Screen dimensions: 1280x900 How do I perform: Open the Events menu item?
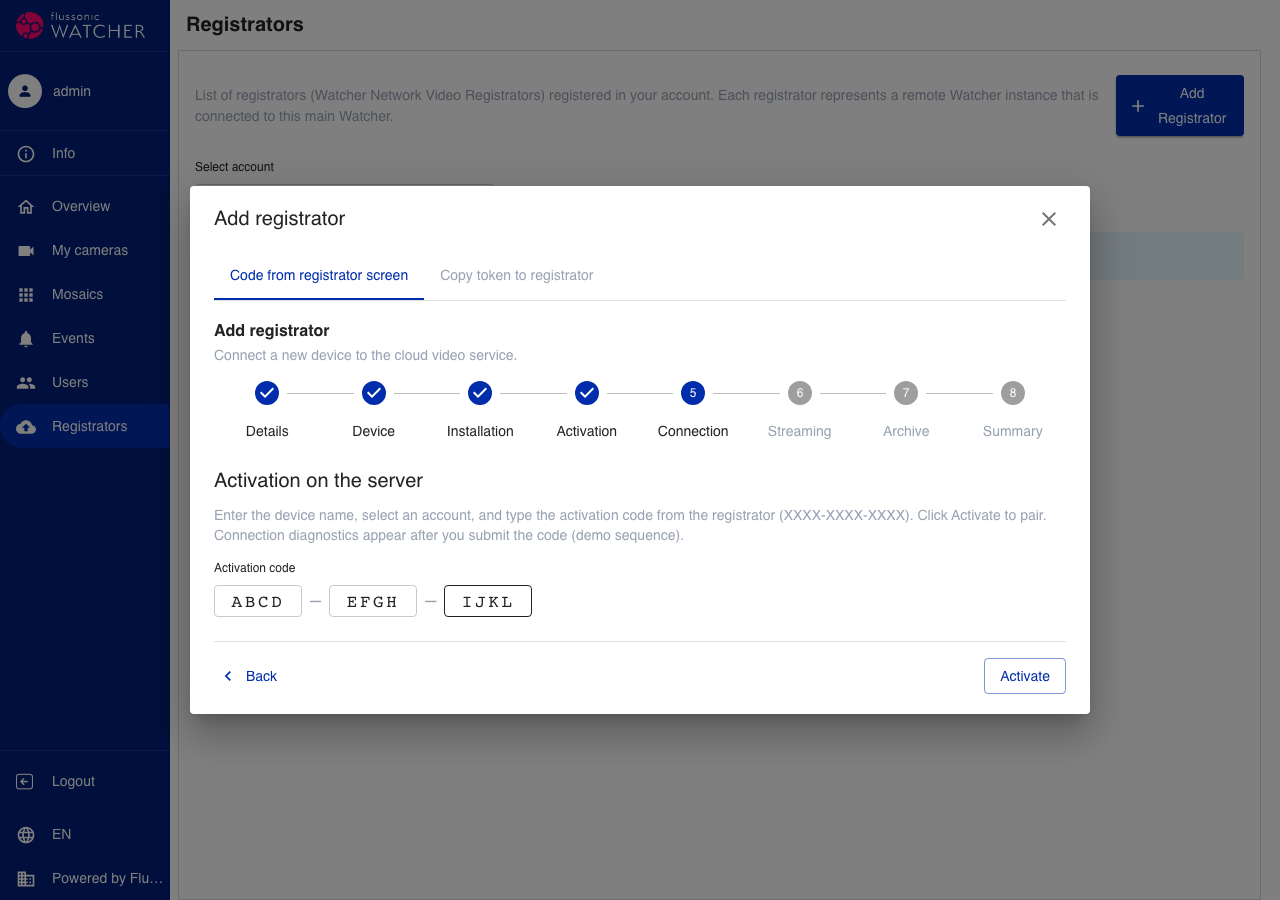85,339
